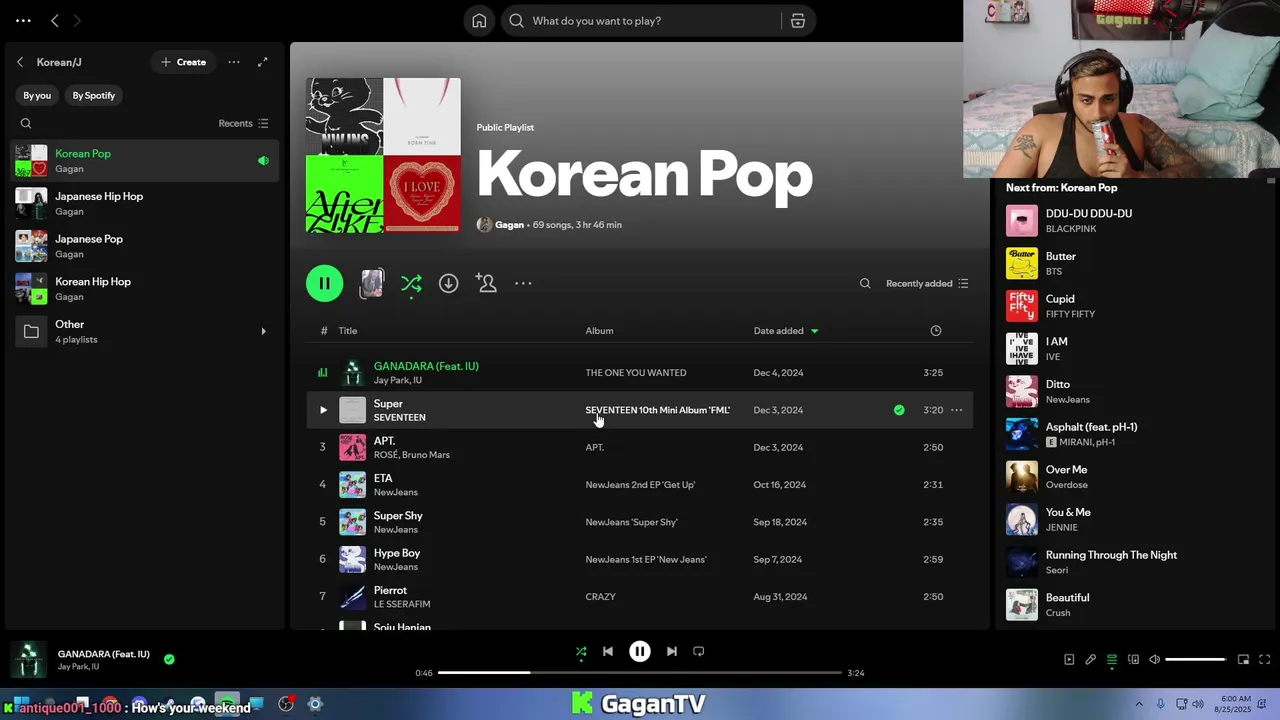The height and width of the screenshot is (720, 1280).
Task: Open LE SSERAFIM artist link
Action: tap(402, 605)
